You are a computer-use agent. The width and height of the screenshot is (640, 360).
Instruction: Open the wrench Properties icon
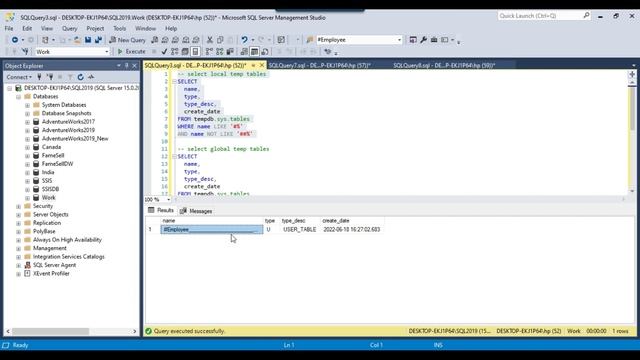(x=423, y=40)
